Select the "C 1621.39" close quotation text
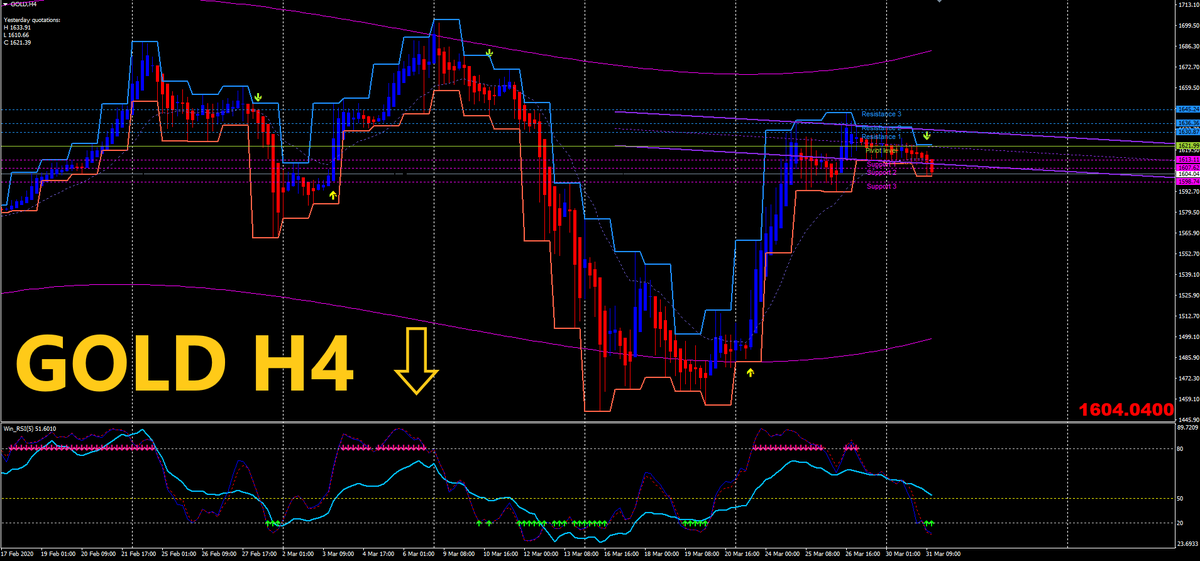This screenshot has width=1200, height=561. [19, 43]
